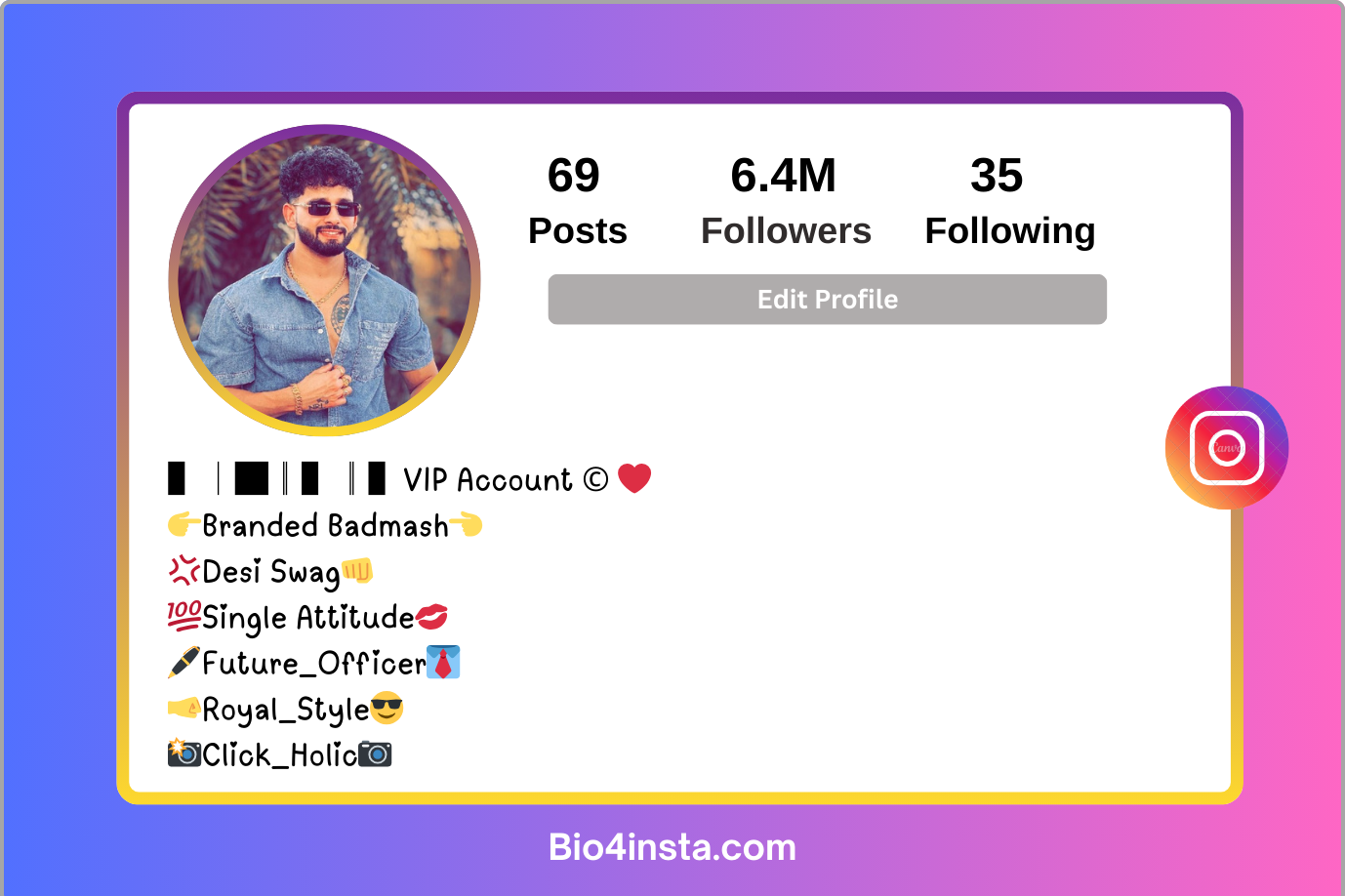The image size is (1345, 896).
Task: Click the Edit Profile button
Action: pos(828,300)
